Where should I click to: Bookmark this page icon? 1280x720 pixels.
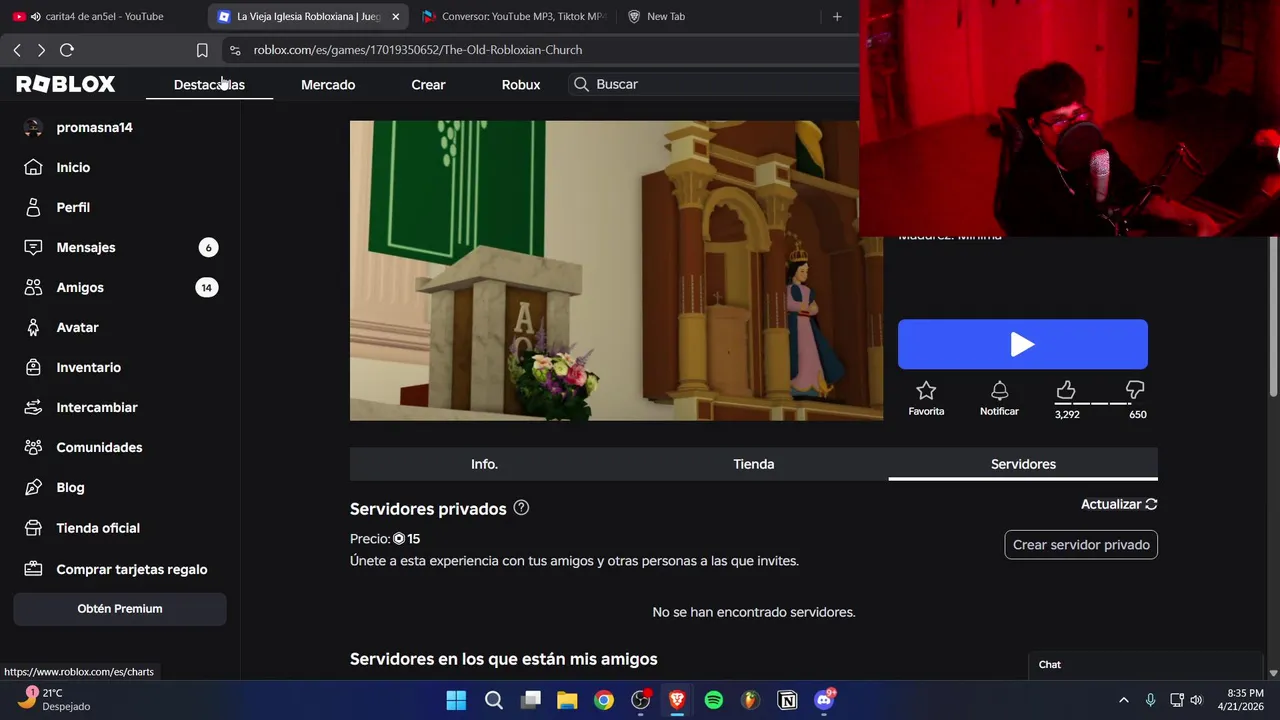pyautogui.click(x=202, y=50)
